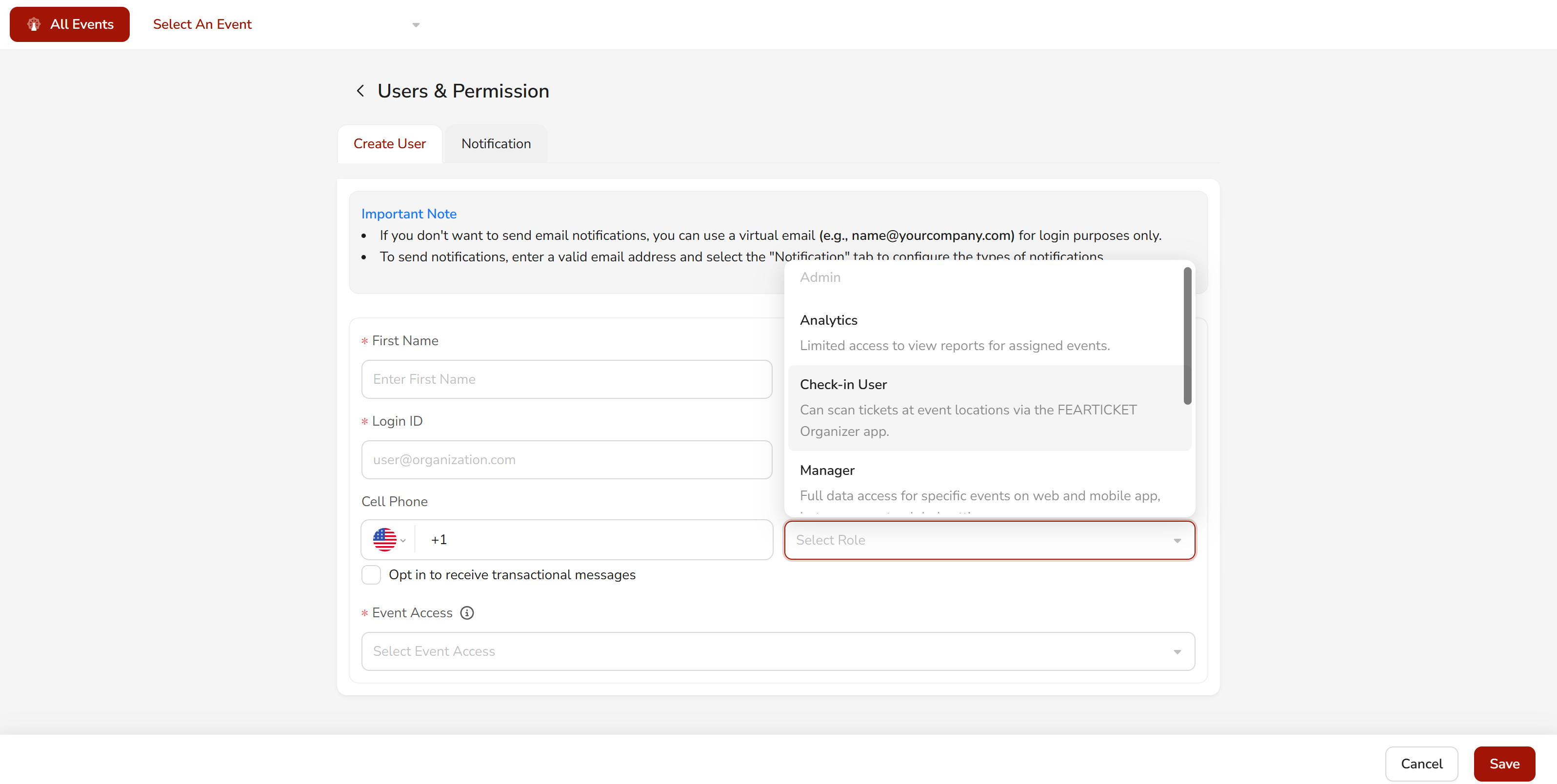Click the Save button

(x=1504, y=764)
